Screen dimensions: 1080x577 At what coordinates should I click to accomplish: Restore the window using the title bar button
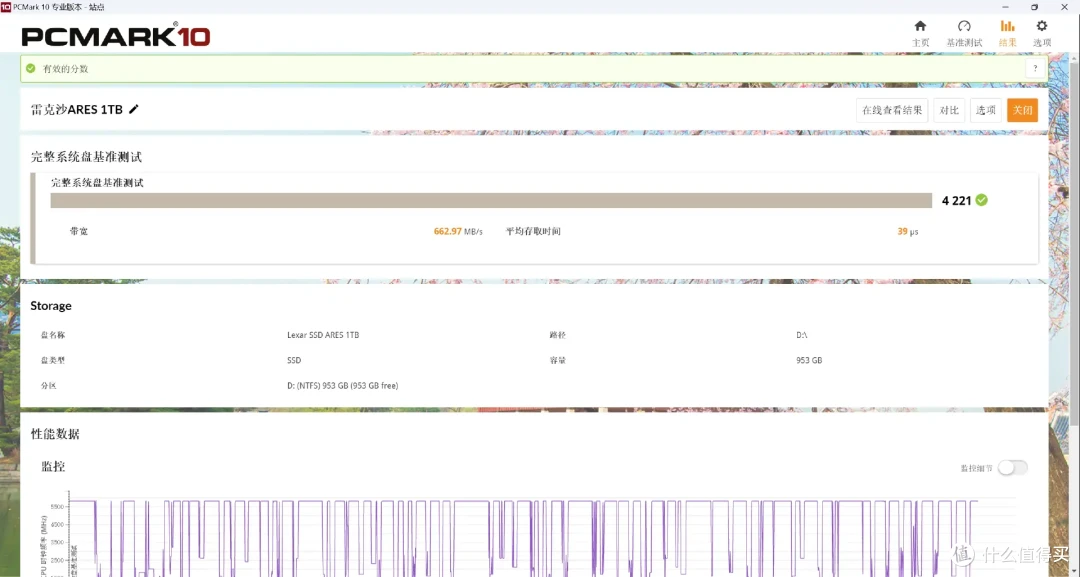point(1034,6)
